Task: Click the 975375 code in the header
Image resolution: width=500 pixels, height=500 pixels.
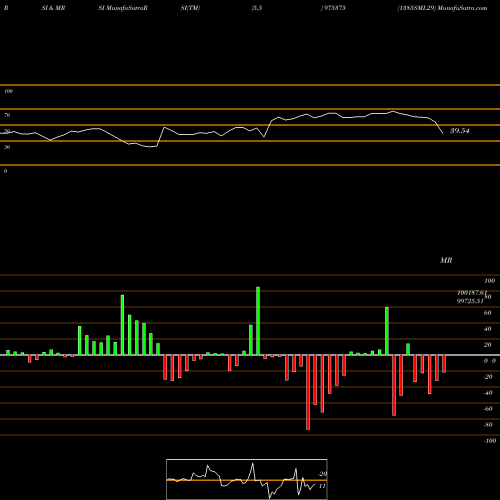Action: [334, 8]
